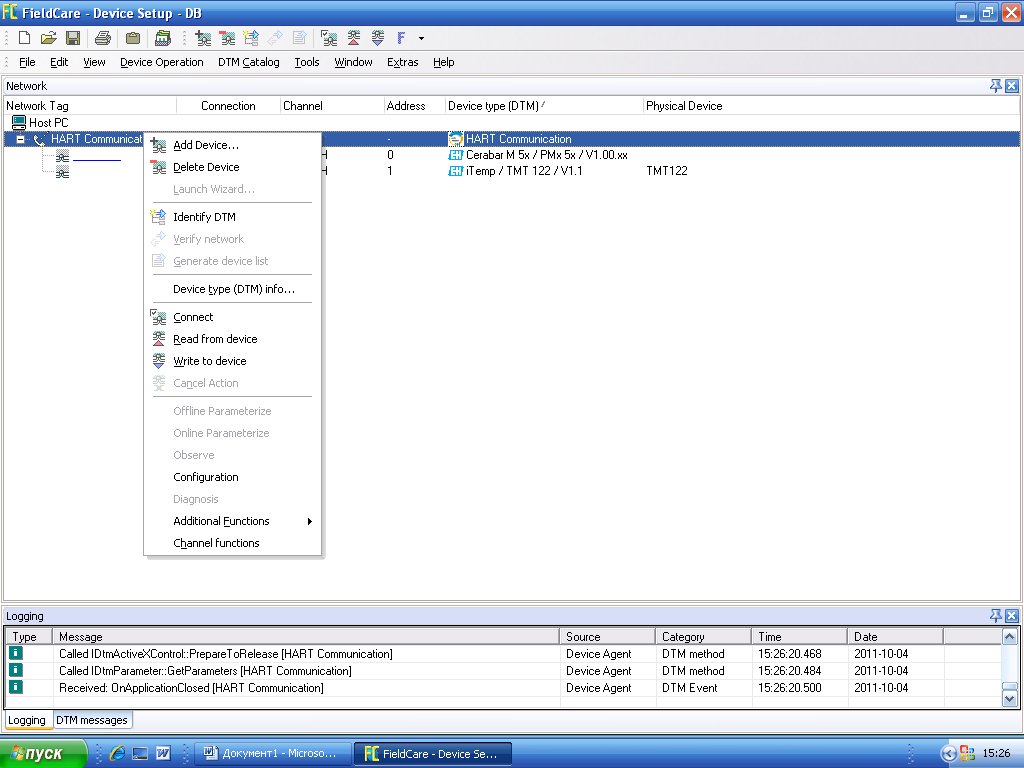Select the Cerabar M 5x device row
Screen dimensions: 1024x768
click(x=546, y=155)
